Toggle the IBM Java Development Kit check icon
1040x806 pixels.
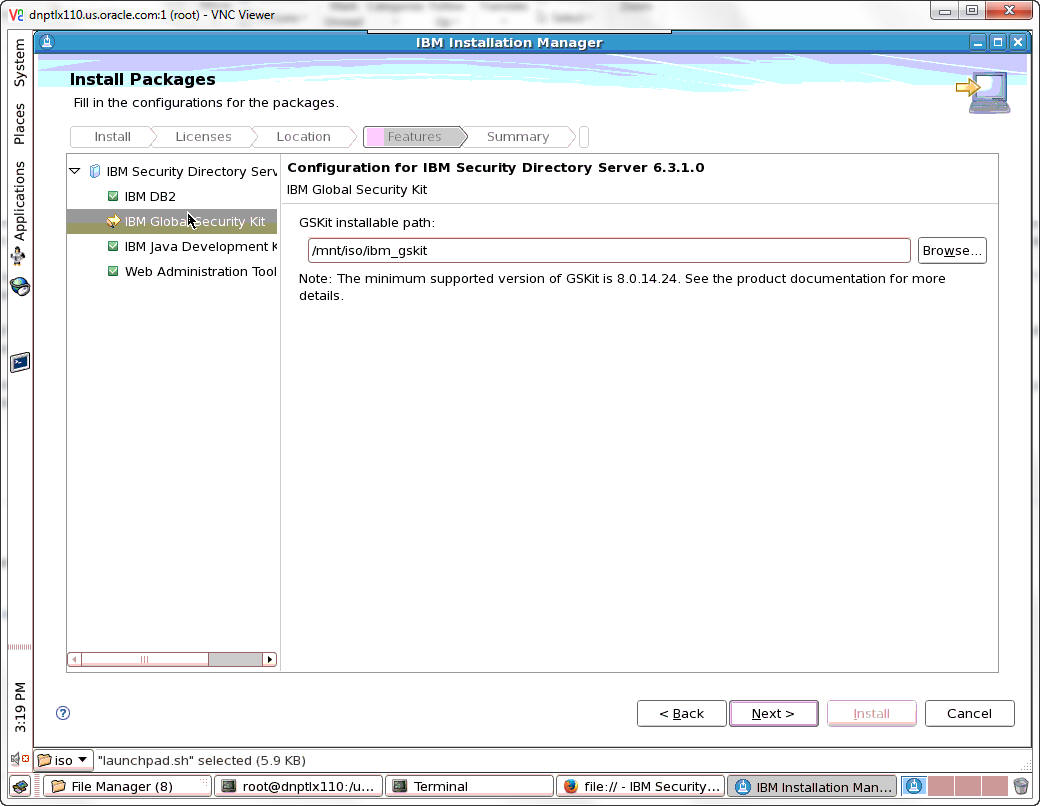[113, 246]
